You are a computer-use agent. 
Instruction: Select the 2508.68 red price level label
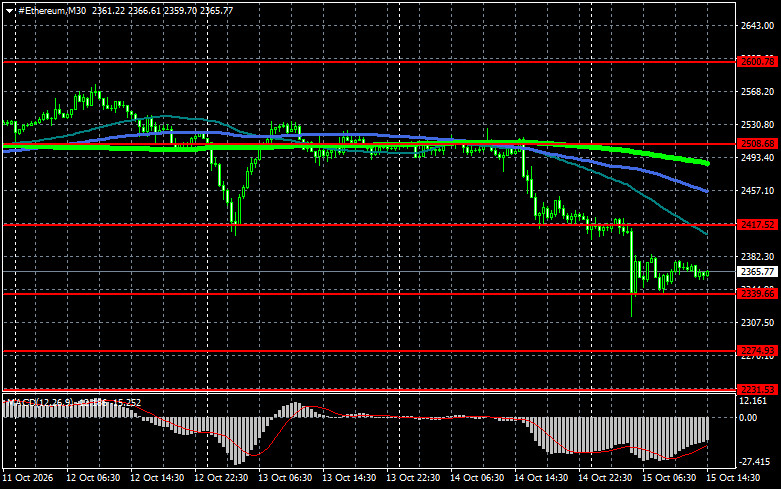[x=757, y=144]
